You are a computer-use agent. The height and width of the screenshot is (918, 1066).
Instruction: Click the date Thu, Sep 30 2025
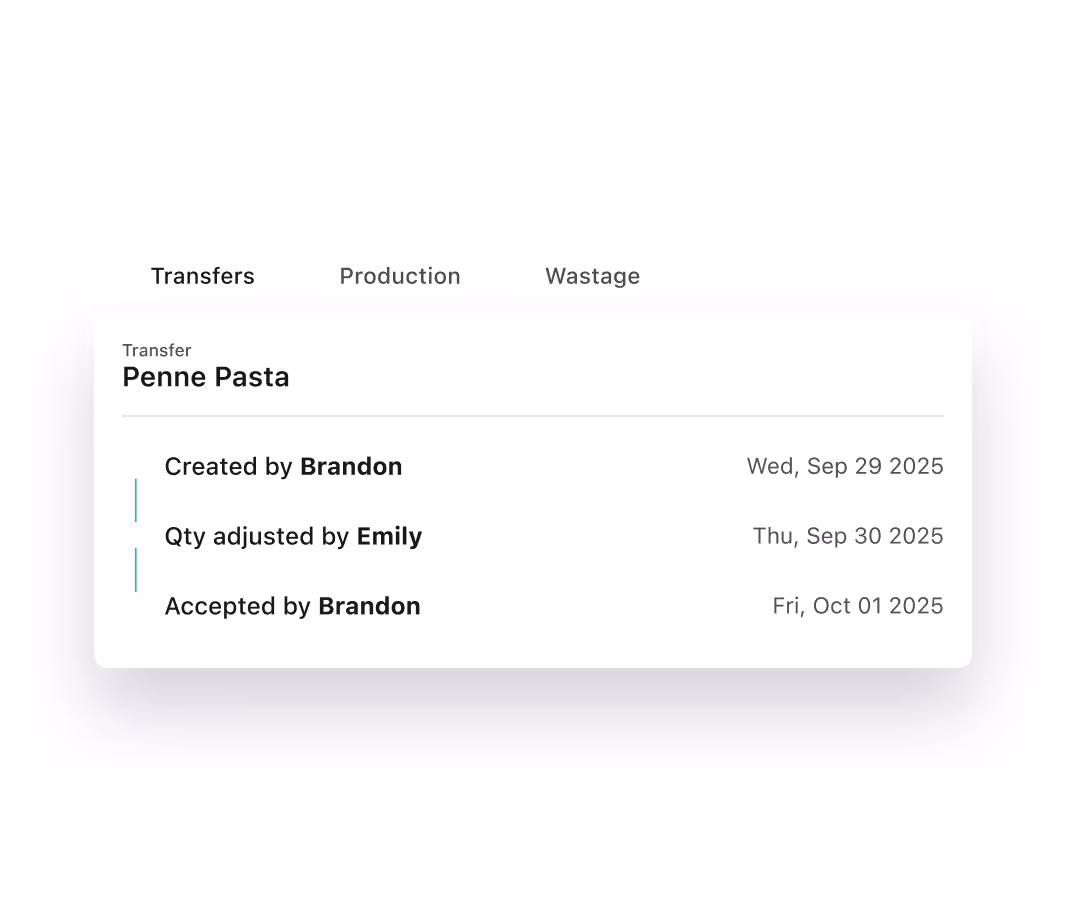848,537
